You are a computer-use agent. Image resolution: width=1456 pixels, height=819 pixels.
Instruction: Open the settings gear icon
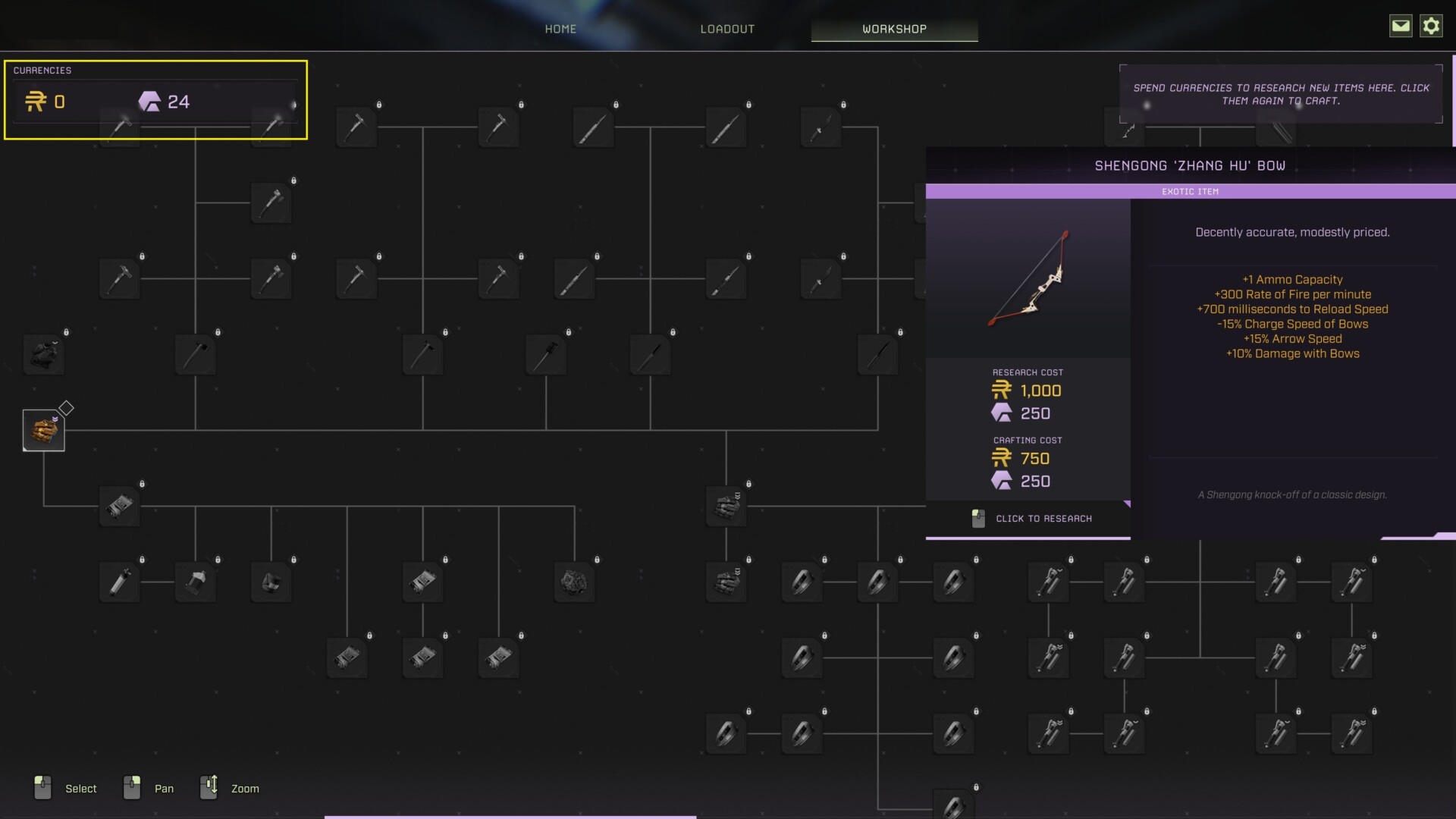(1430, 26)
